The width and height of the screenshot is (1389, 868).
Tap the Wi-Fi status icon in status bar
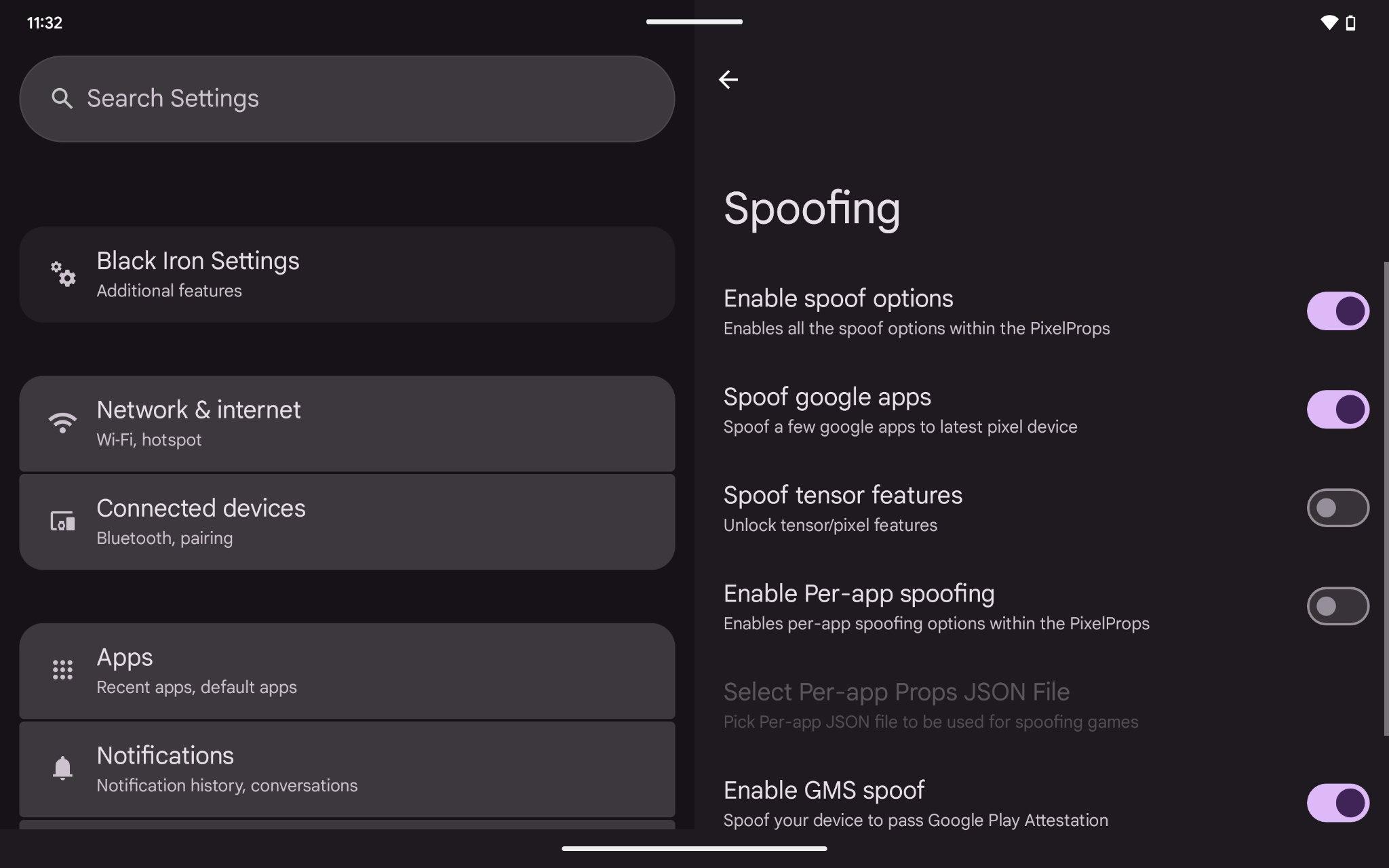coord(1329,23)
